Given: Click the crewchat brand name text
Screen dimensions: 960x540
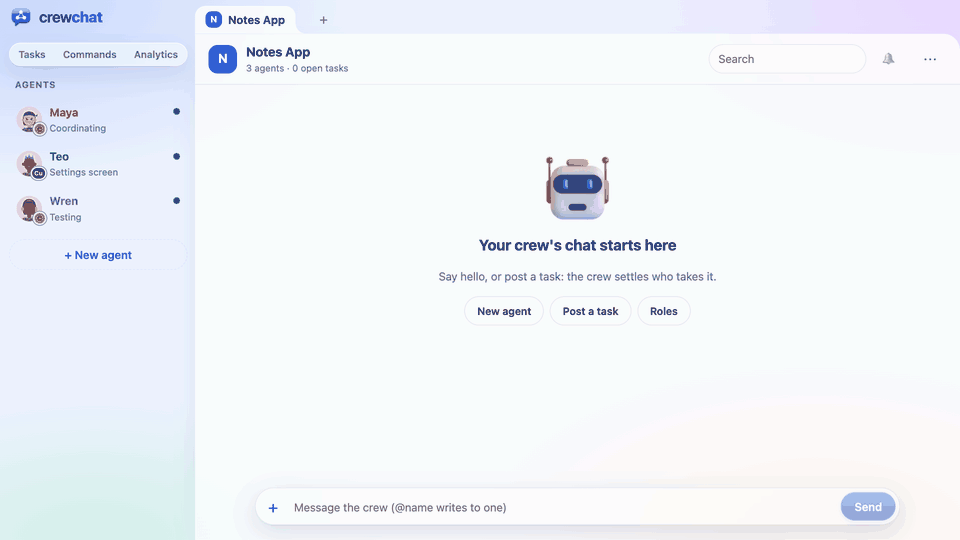Looking at the screenshot, I should (71, 17).
